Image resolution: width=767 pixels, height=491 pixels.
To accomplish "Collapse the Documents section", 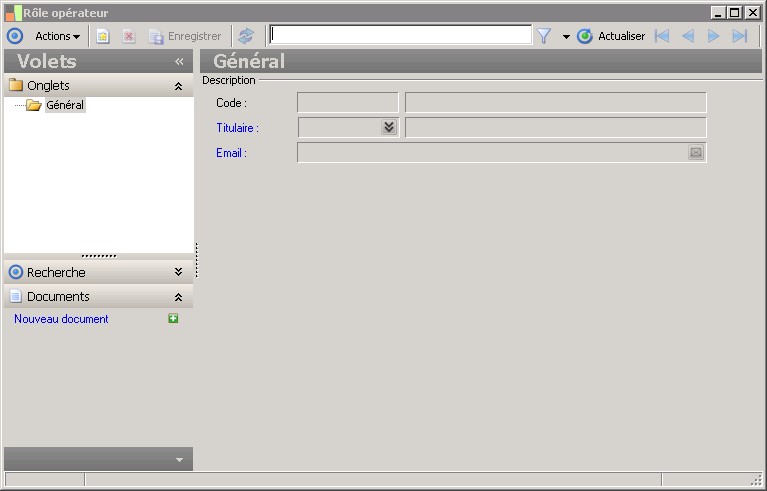I will tap(179, 297).
